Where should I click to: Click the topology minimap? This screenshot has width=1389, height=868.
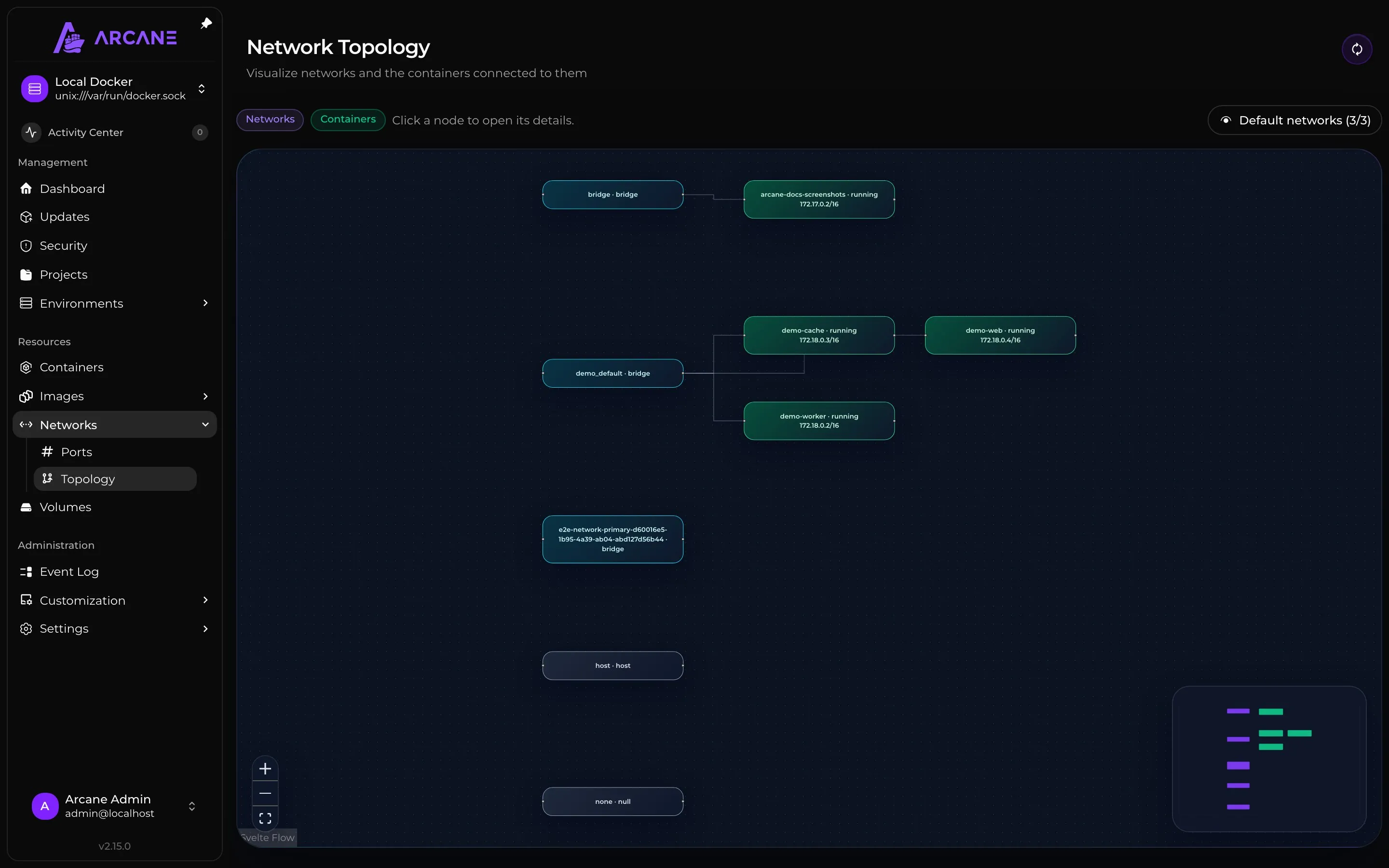click(x=1269, y=759)
